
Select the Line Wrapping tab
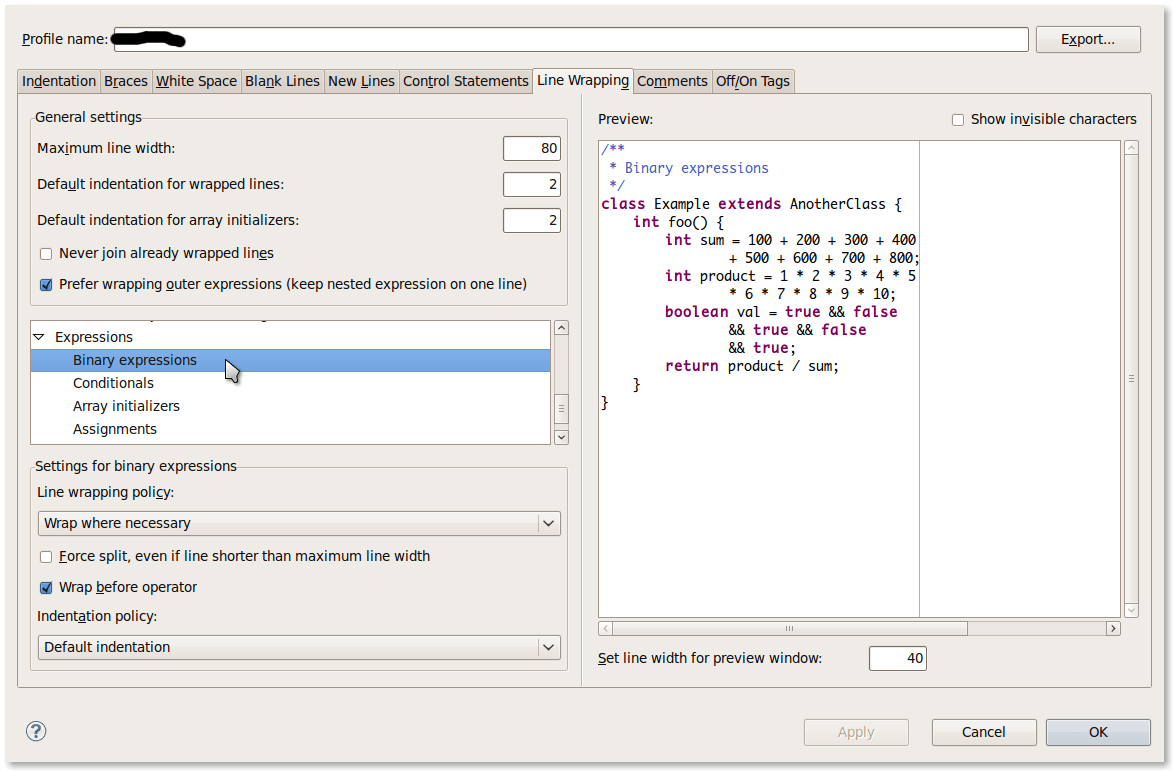tap(583, 80)
